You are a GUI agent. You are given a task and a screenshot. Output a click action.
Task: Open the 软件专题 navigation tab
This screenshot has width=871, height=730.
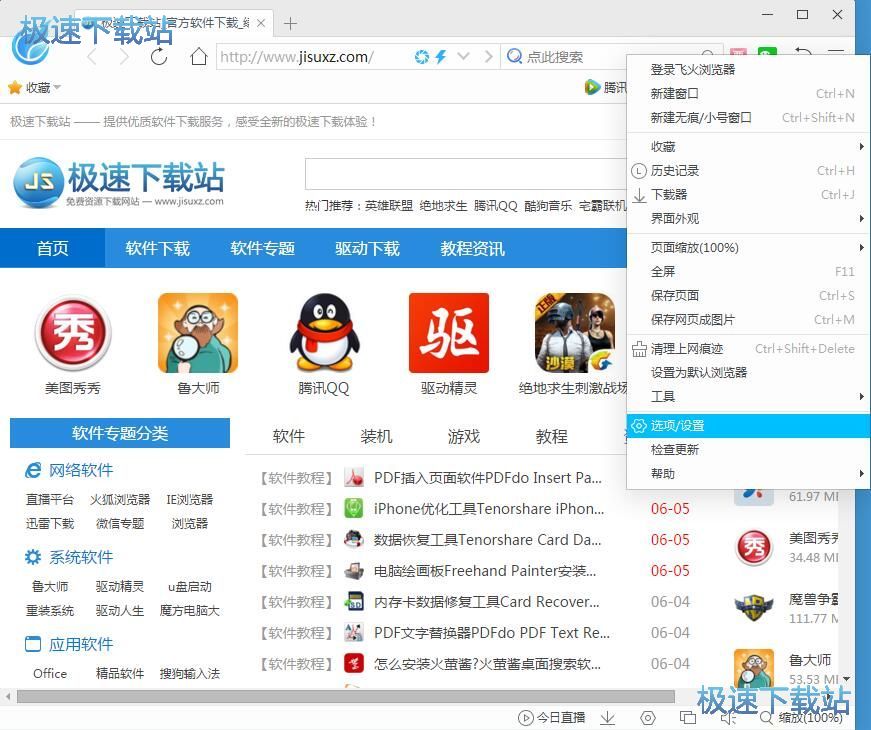click(x=262, y=248)
